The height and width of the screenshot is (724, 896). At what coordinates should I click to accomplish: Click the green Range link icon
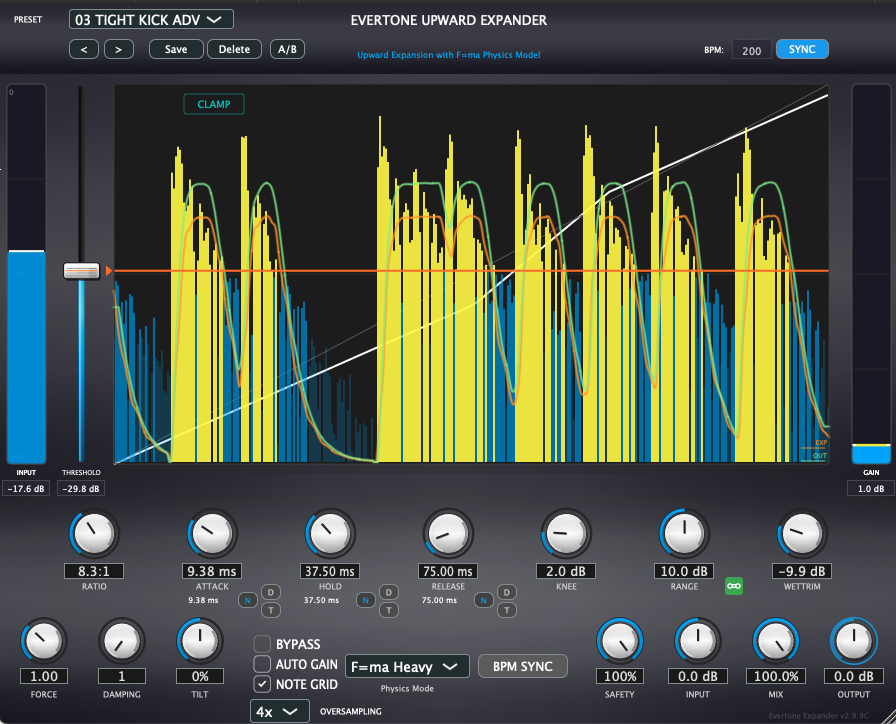[735, 586]
